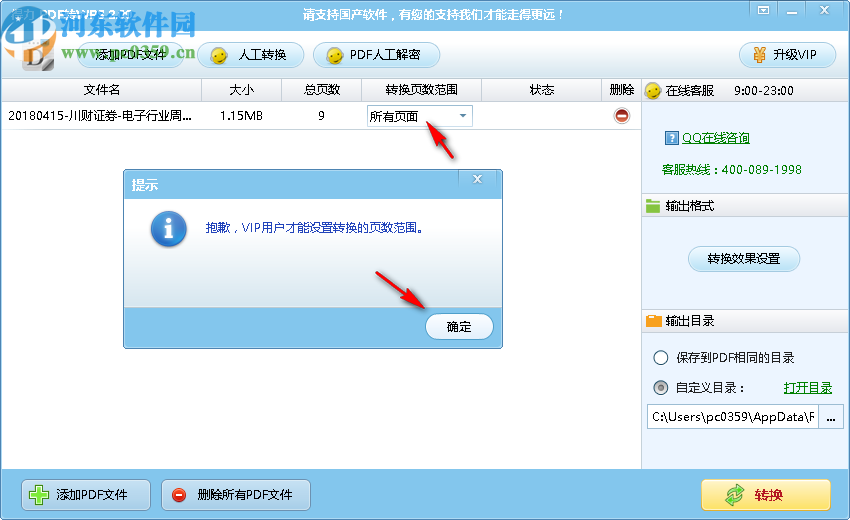Click 删除所有PDF文件 button

pyautogui.click(x=236, y=495)
